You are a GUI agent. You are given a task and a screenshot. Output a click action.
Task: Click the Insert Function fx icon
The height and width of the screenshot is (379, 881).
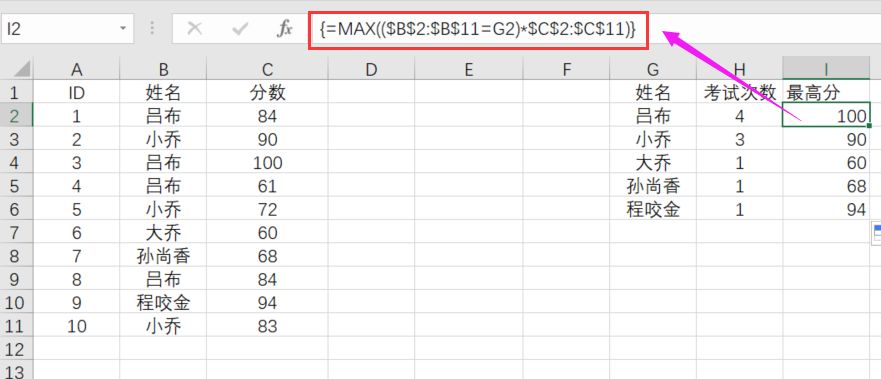coord(285,29)
